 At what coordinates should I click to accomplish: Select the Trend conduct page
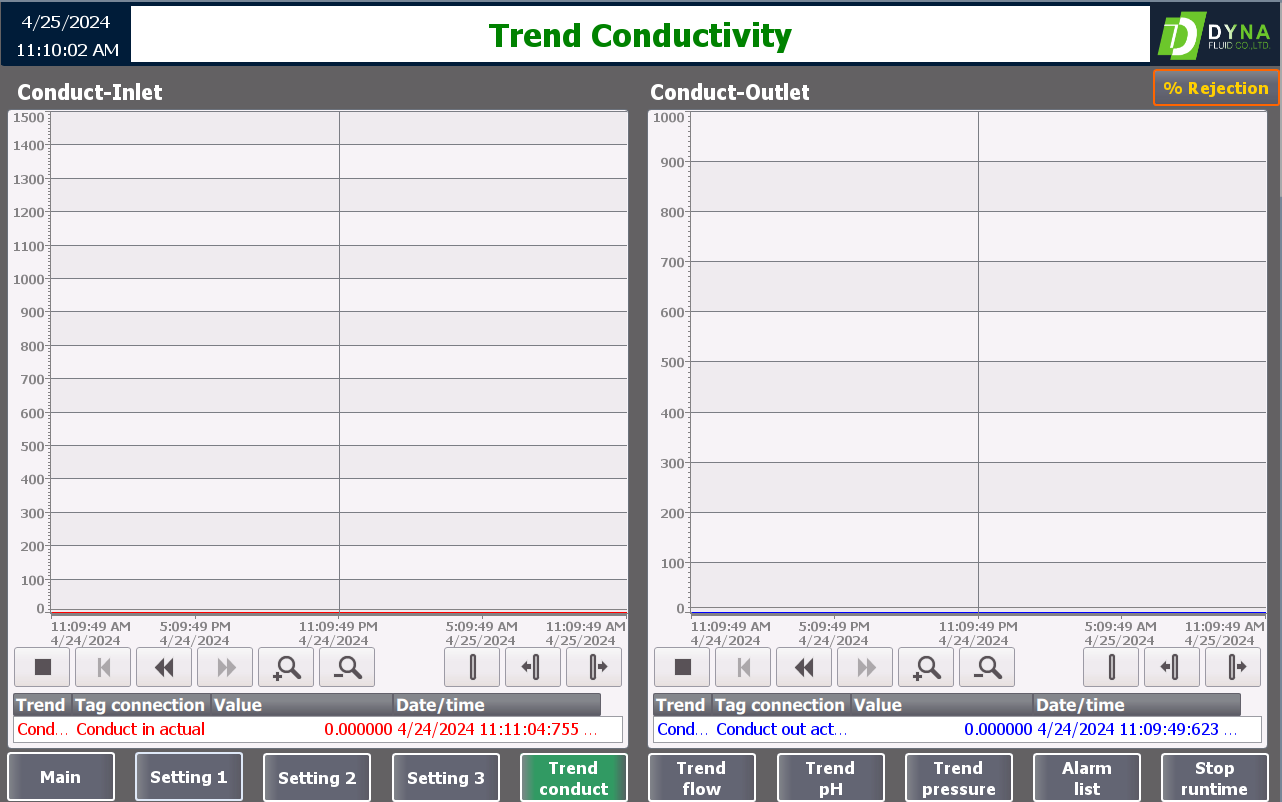(574, 777)
